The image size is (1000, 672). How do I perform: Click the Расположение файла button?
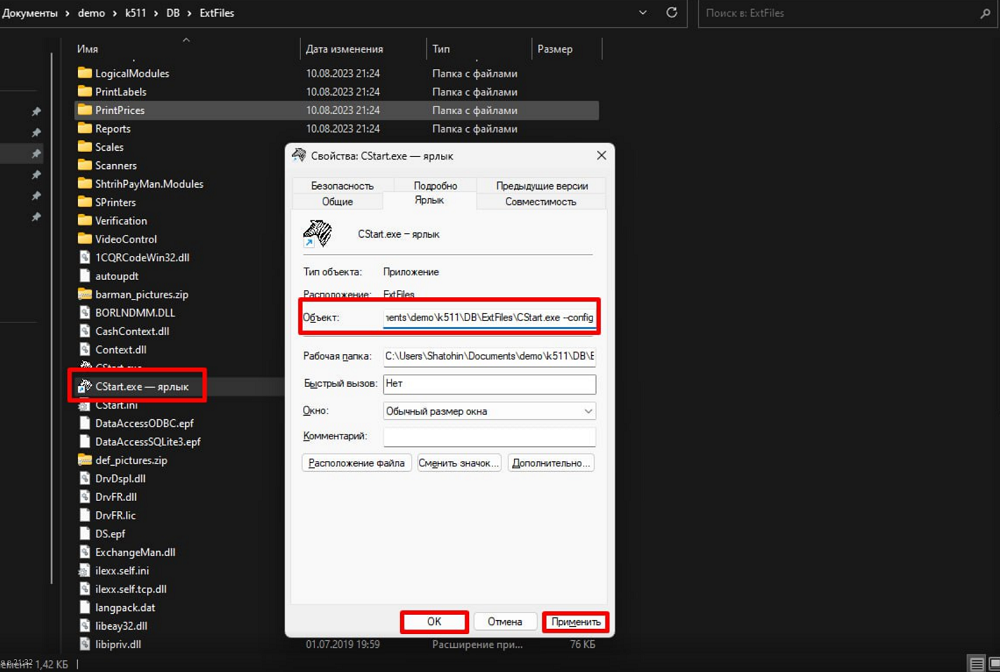click(x=357, y=463)
